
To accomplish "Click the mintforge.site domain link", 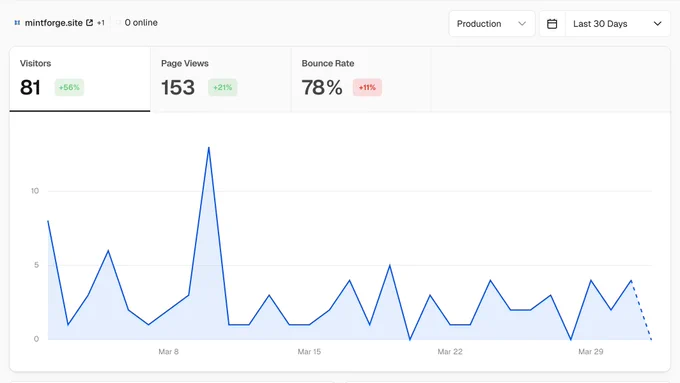I will pyautogui.click(x=54, y=23).
